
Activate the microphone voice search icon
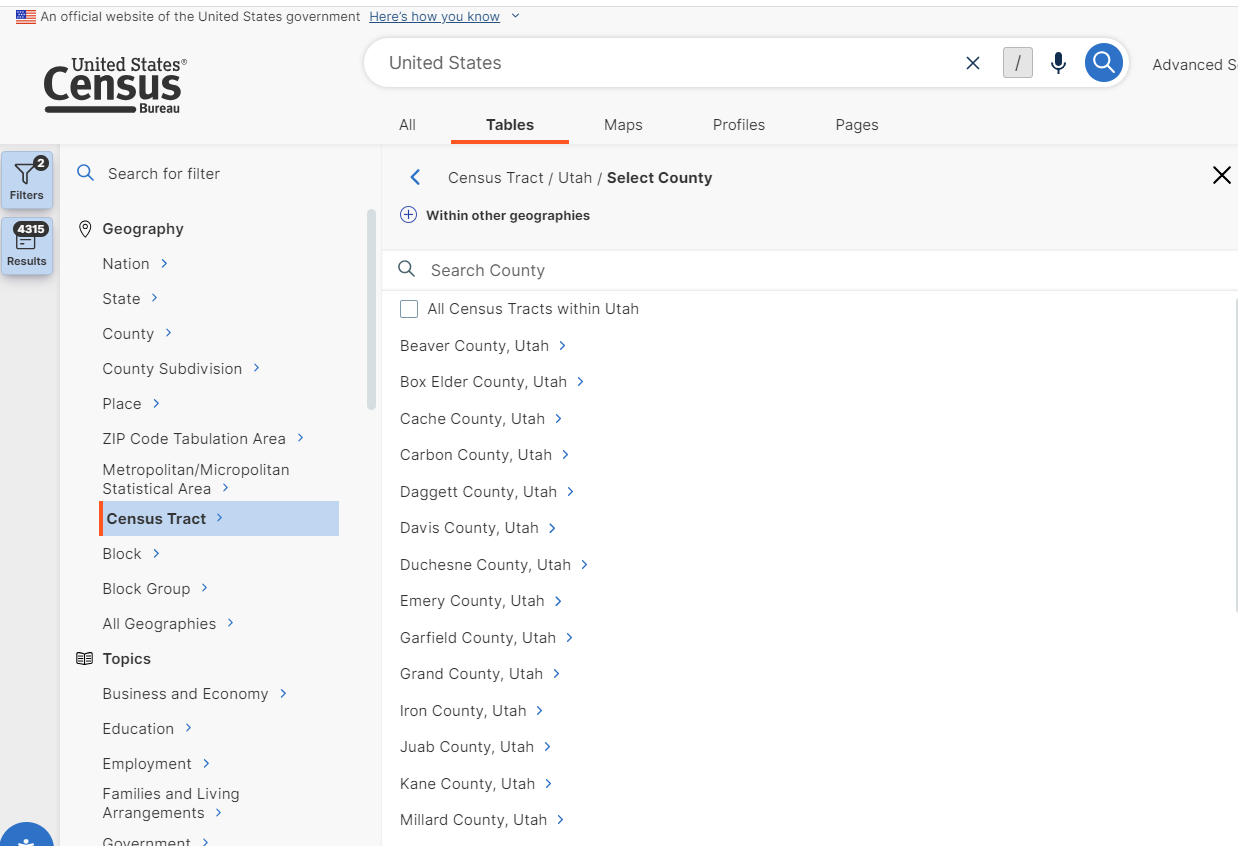[x=1058, y=63]
